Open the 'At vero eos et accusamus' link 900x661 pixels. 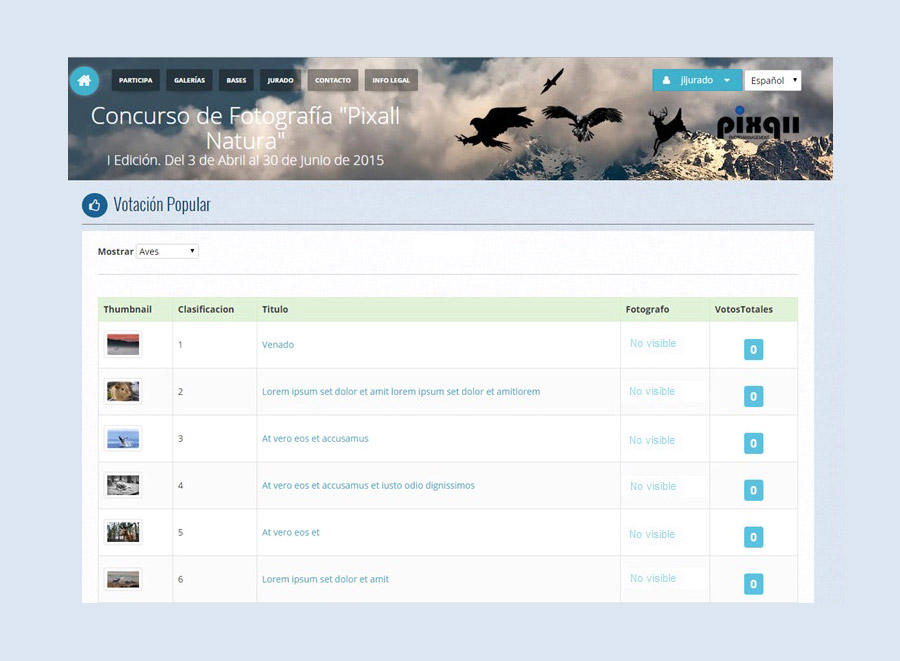coord(315,439)
